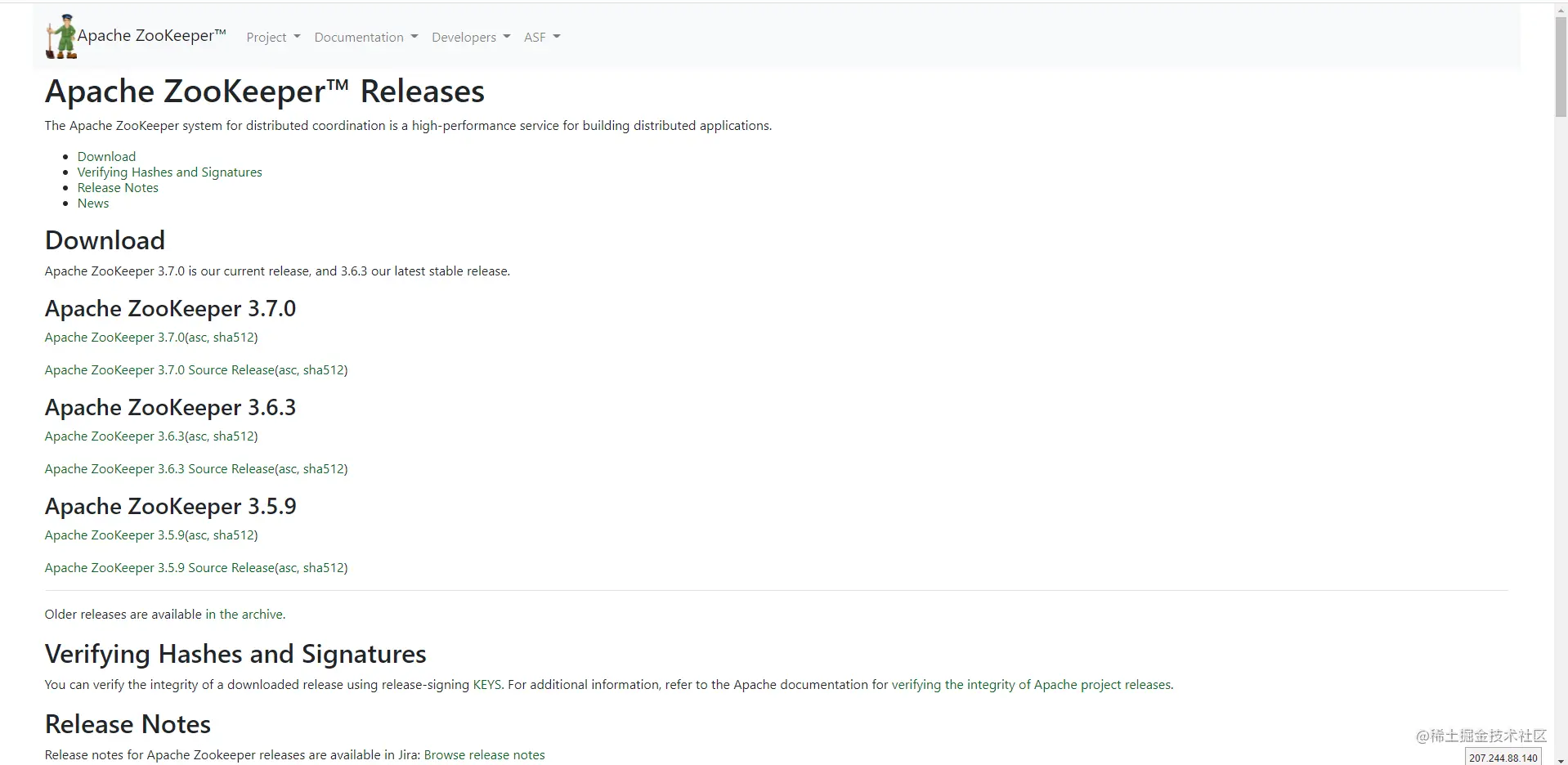Download Apache ZooKeeper 3.5.9 binary

tap(114, 535)
